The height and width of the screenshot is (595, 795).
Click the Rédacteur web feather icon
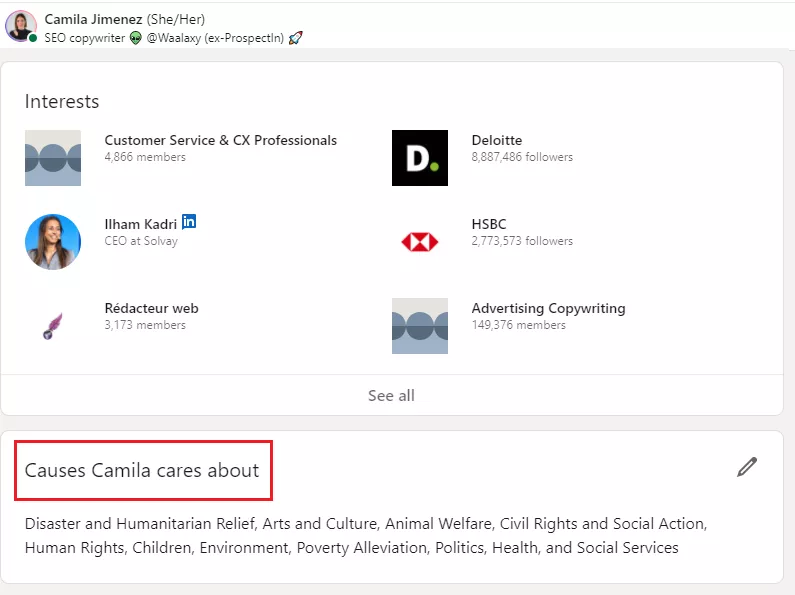(53, 326)
